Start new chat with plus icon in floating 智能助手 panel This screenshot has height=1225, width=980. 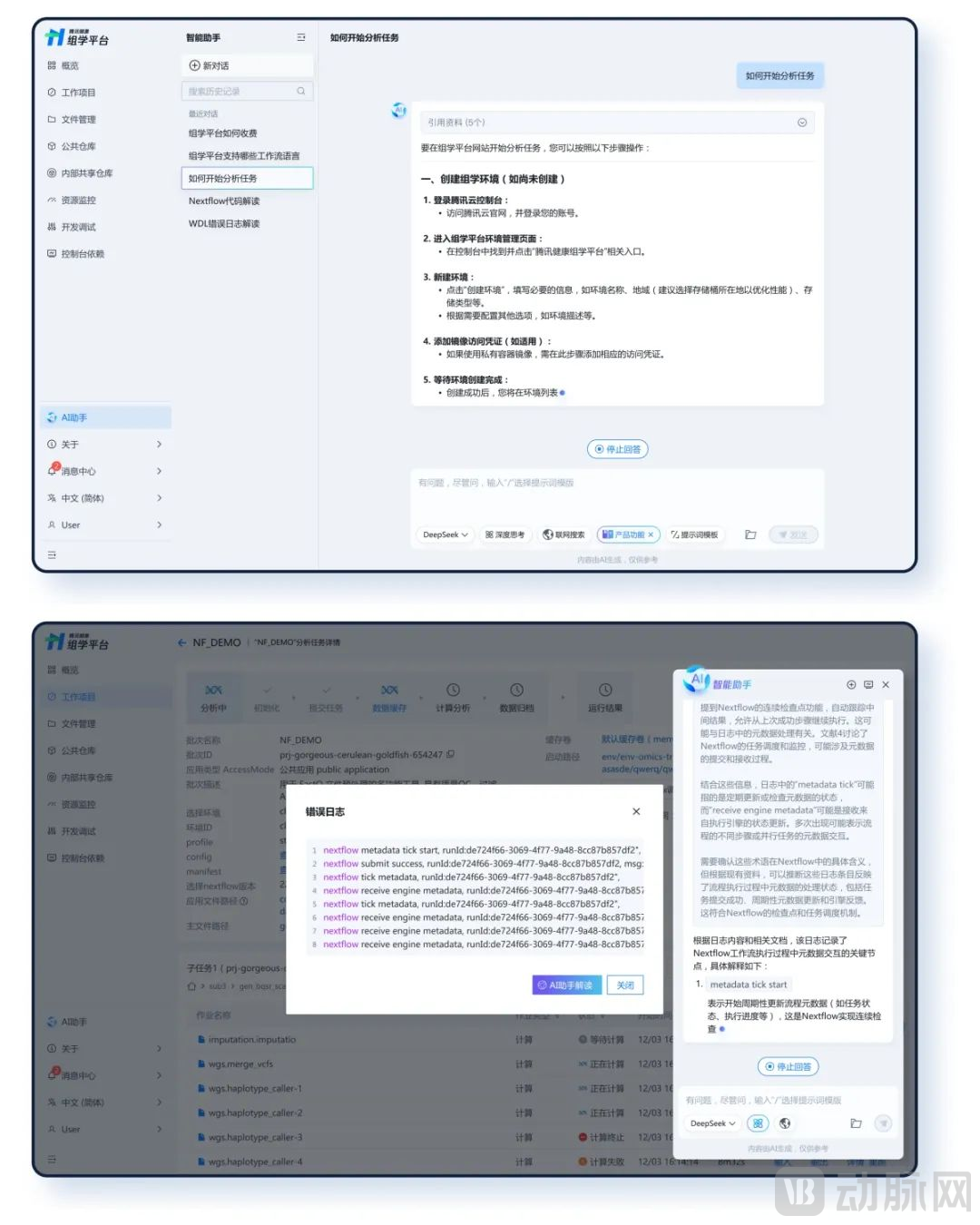click(851, 685)
